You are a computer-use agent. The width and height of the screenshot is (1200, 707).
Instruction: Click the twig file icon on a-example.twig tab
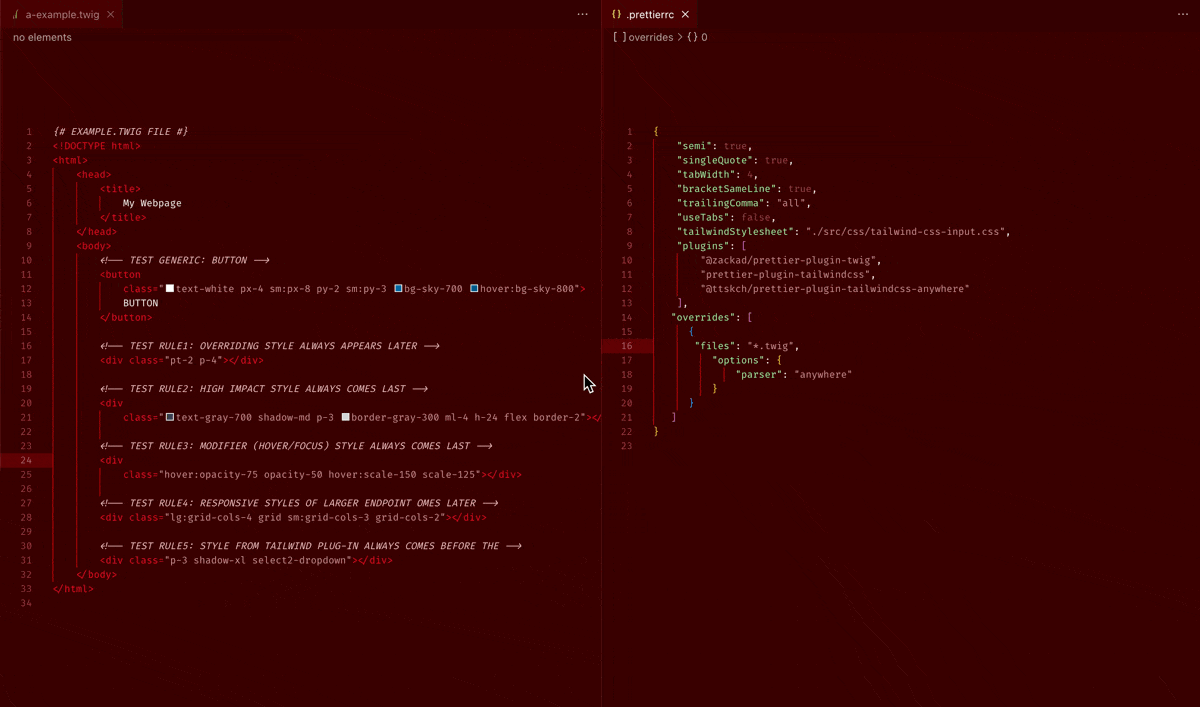16,15
